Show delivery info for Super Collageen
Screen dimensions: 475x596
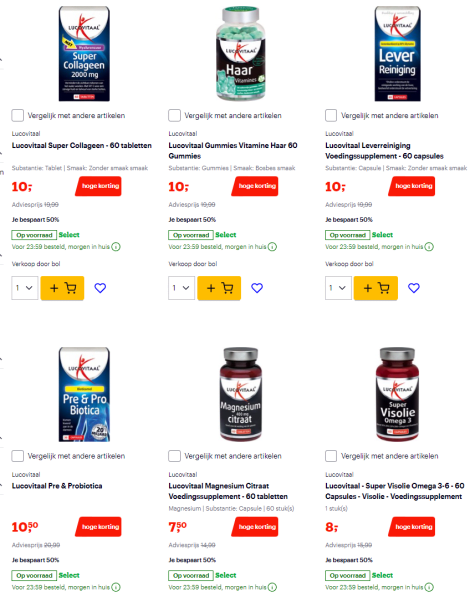[x=116, y=247]
